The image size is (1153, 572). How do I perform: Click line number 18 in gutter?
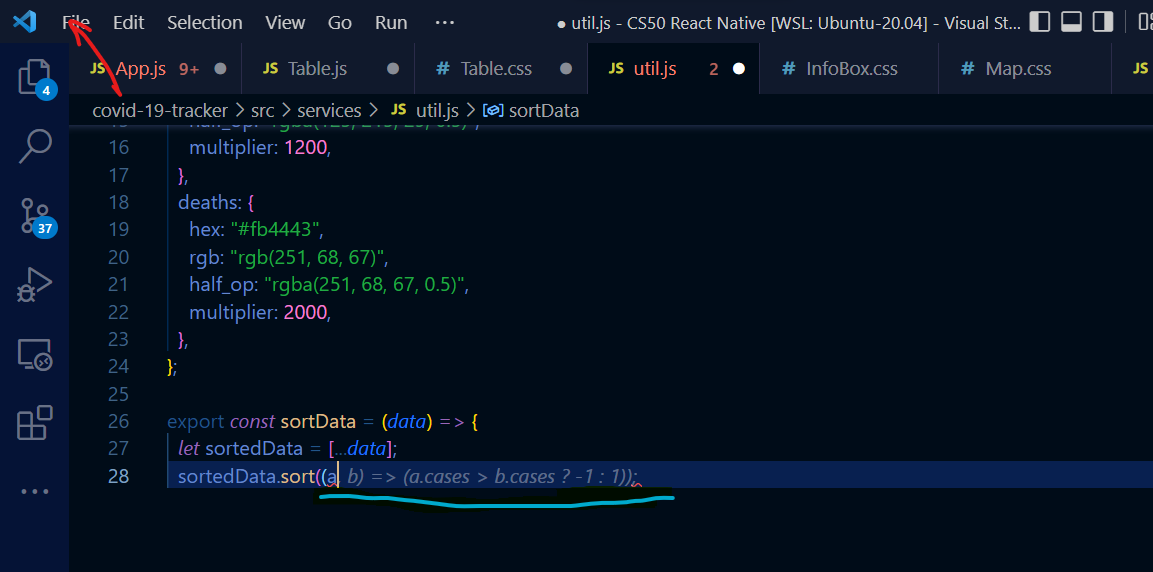tap(118, 202)
